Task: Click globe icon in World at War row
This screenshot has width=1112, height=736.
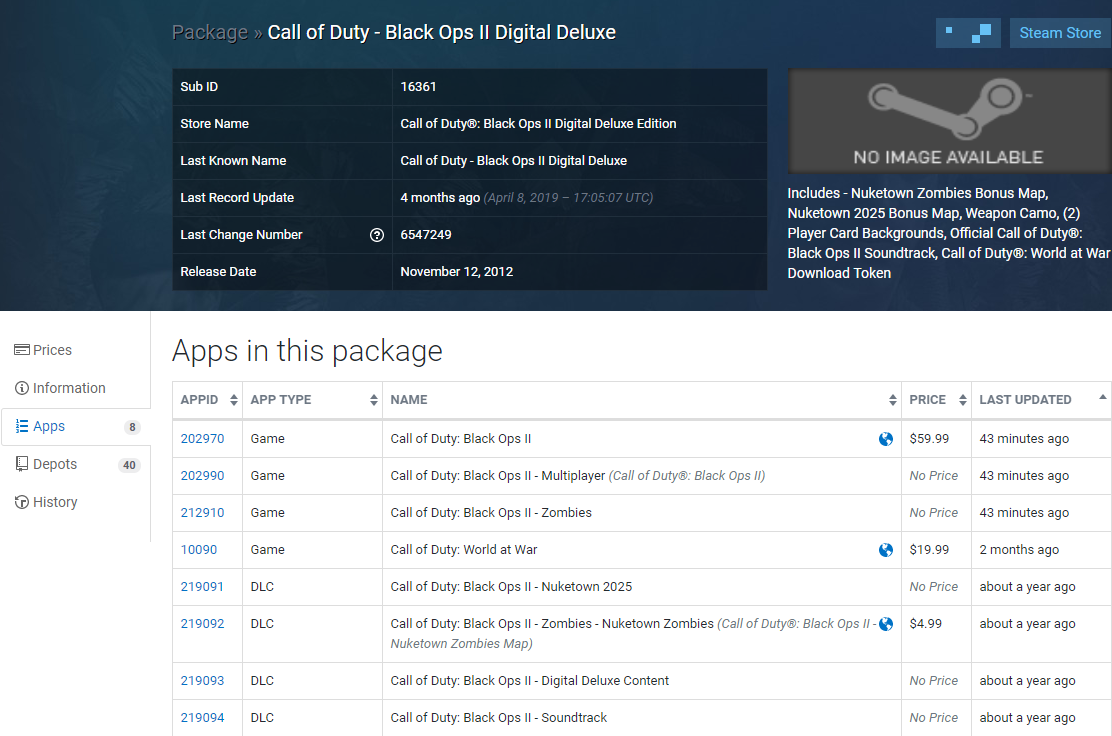Action: click(886, 550)
